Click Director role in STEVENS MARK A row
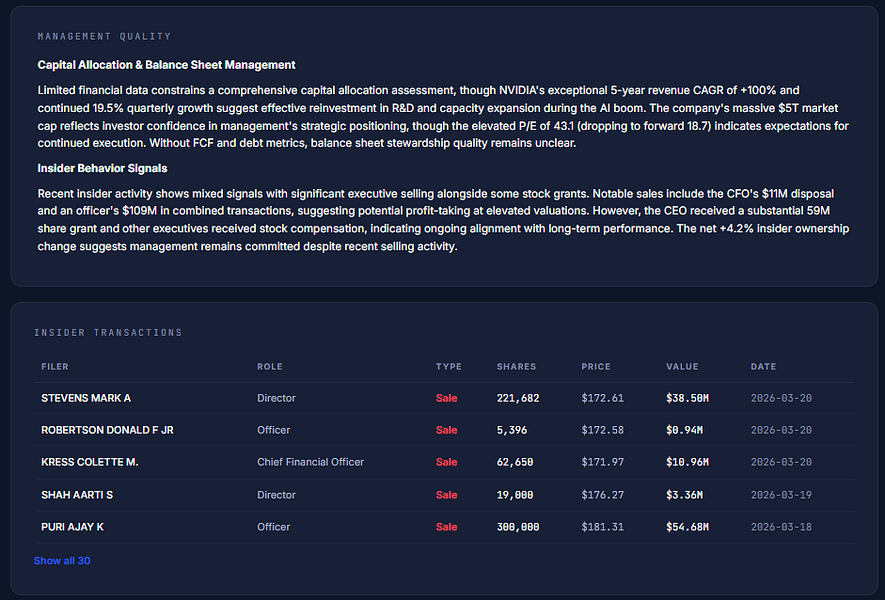The width and height of the screenshot is (885, 600). click(x=277, y=398)
